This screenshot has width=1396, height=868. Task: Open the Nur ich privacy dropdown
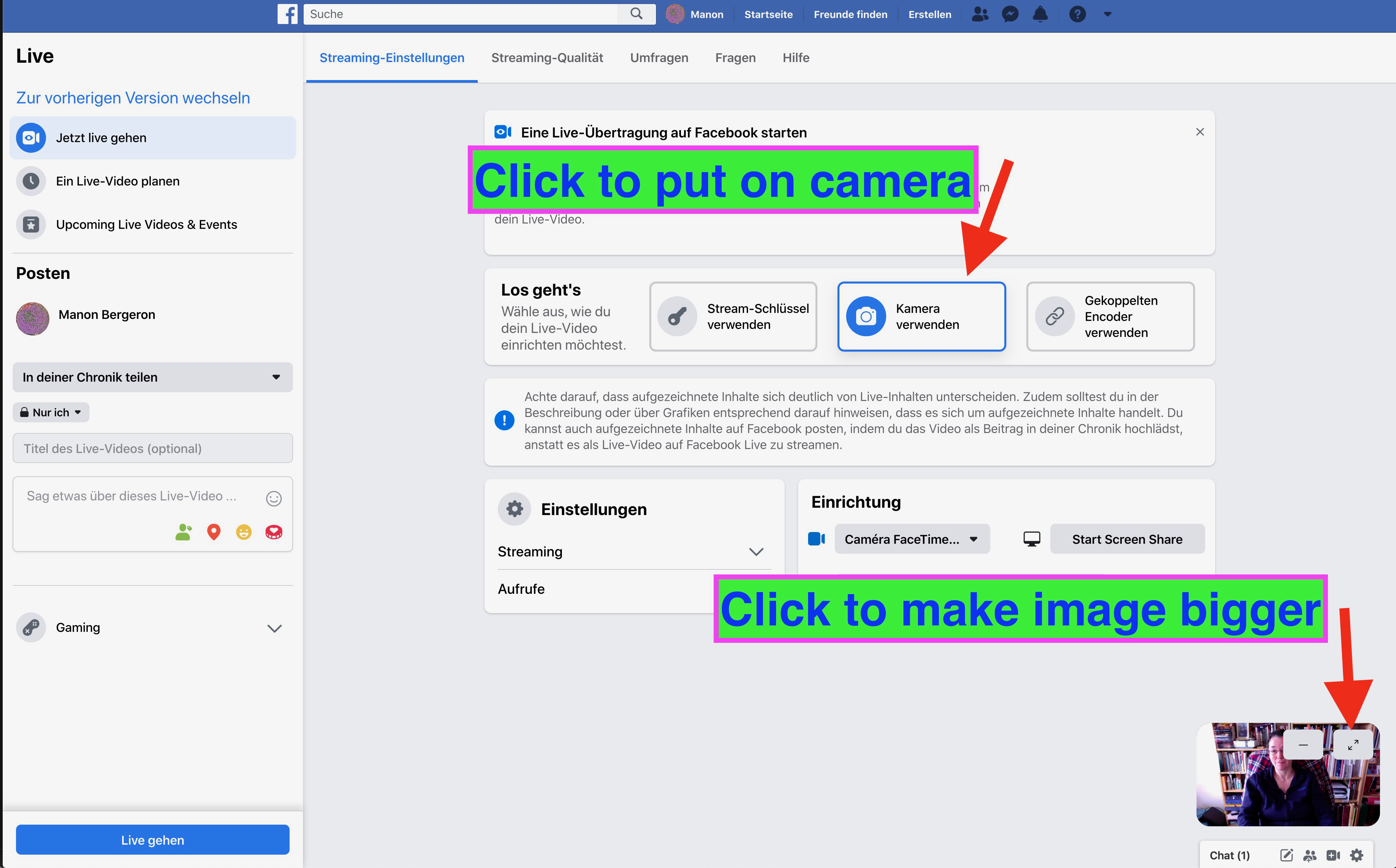pyautogui.click(x=51, y=412)
